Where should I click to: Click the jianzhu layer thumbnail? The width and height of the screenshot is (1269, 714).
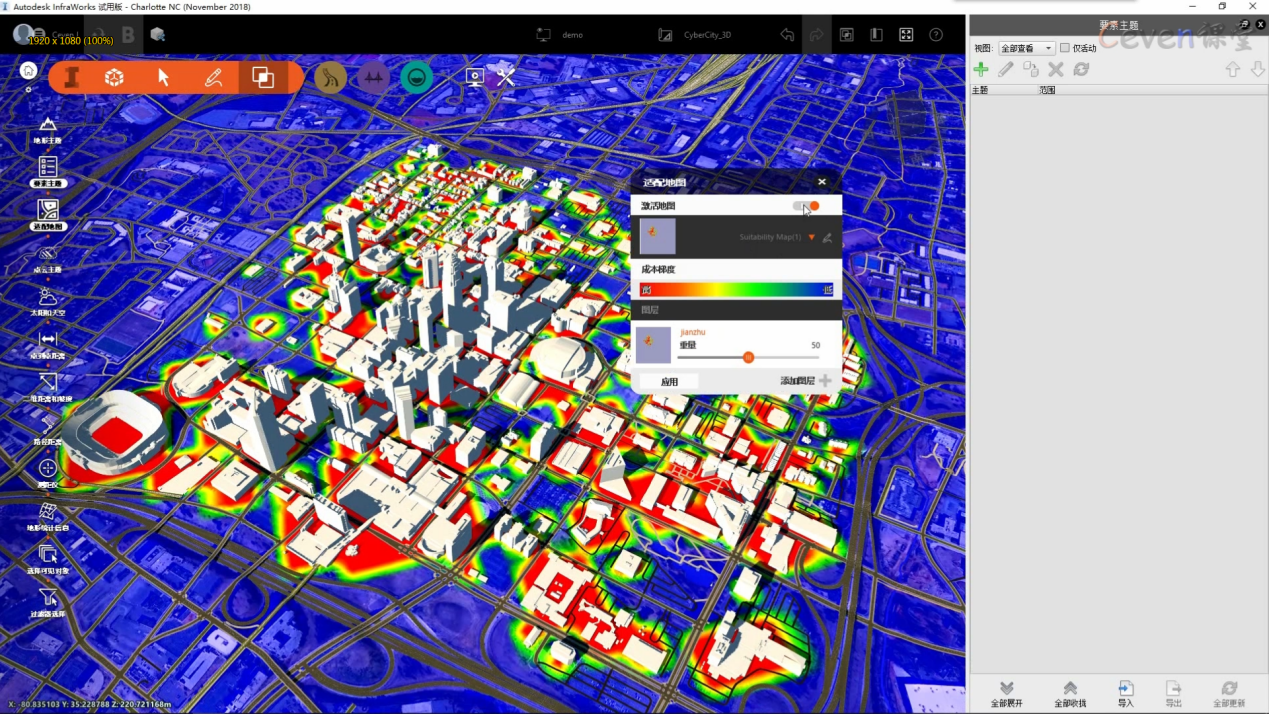click(654, 345)
